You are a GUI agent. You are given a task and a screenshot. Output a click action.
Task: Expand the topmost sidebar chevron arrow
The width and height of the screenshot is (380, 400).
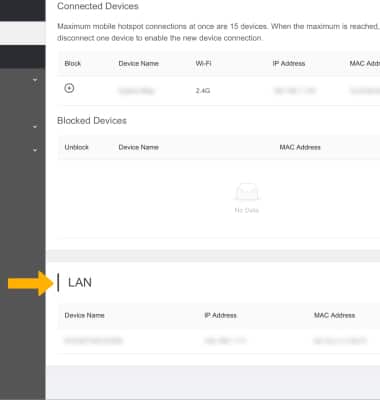point(35,80)
